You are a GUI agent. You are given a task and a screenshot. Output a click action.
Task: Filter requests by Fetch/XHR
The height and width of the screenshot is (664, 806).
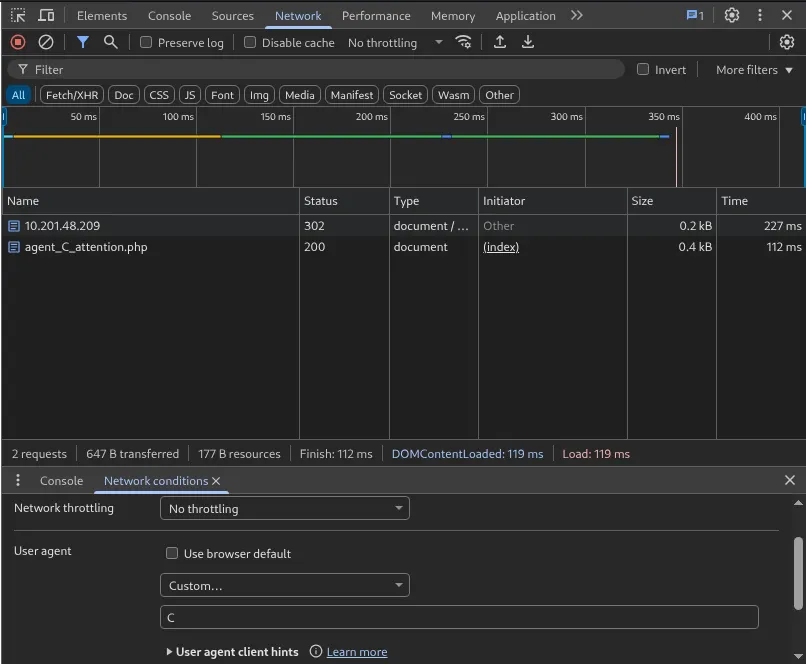(71, 95)
